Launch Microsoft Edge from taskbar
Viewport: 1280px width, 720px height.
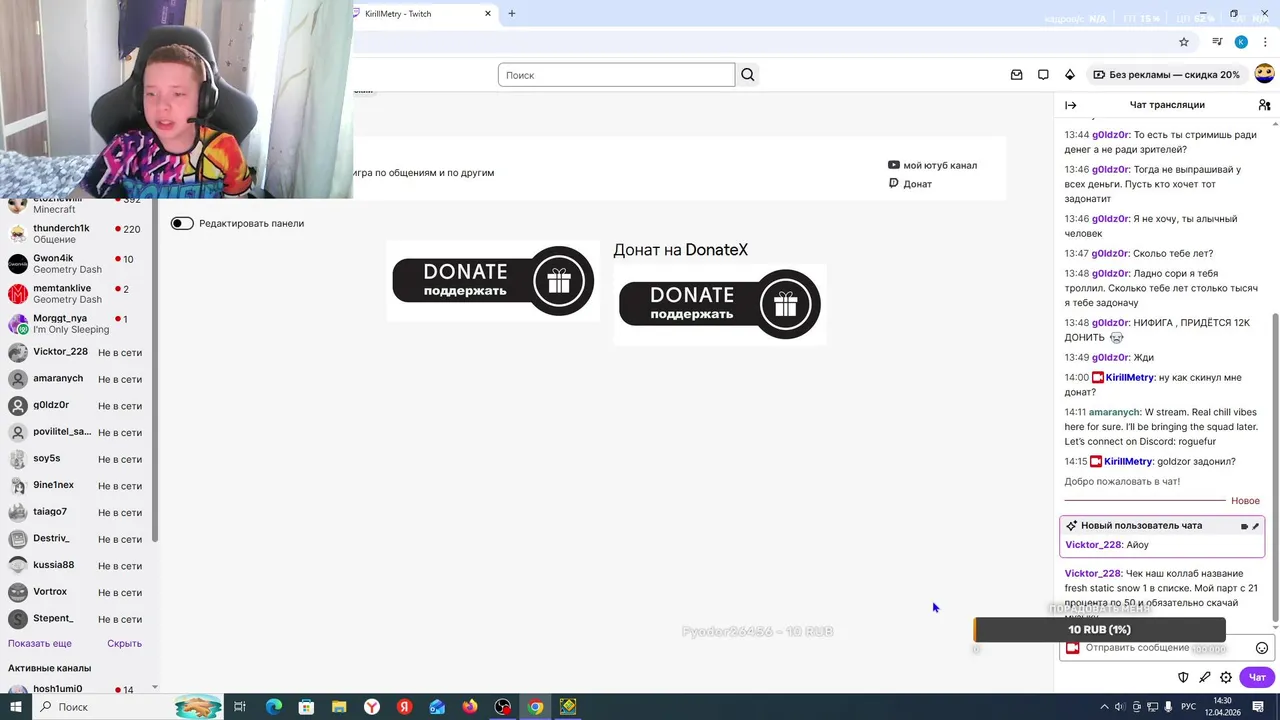coord(274,707)
